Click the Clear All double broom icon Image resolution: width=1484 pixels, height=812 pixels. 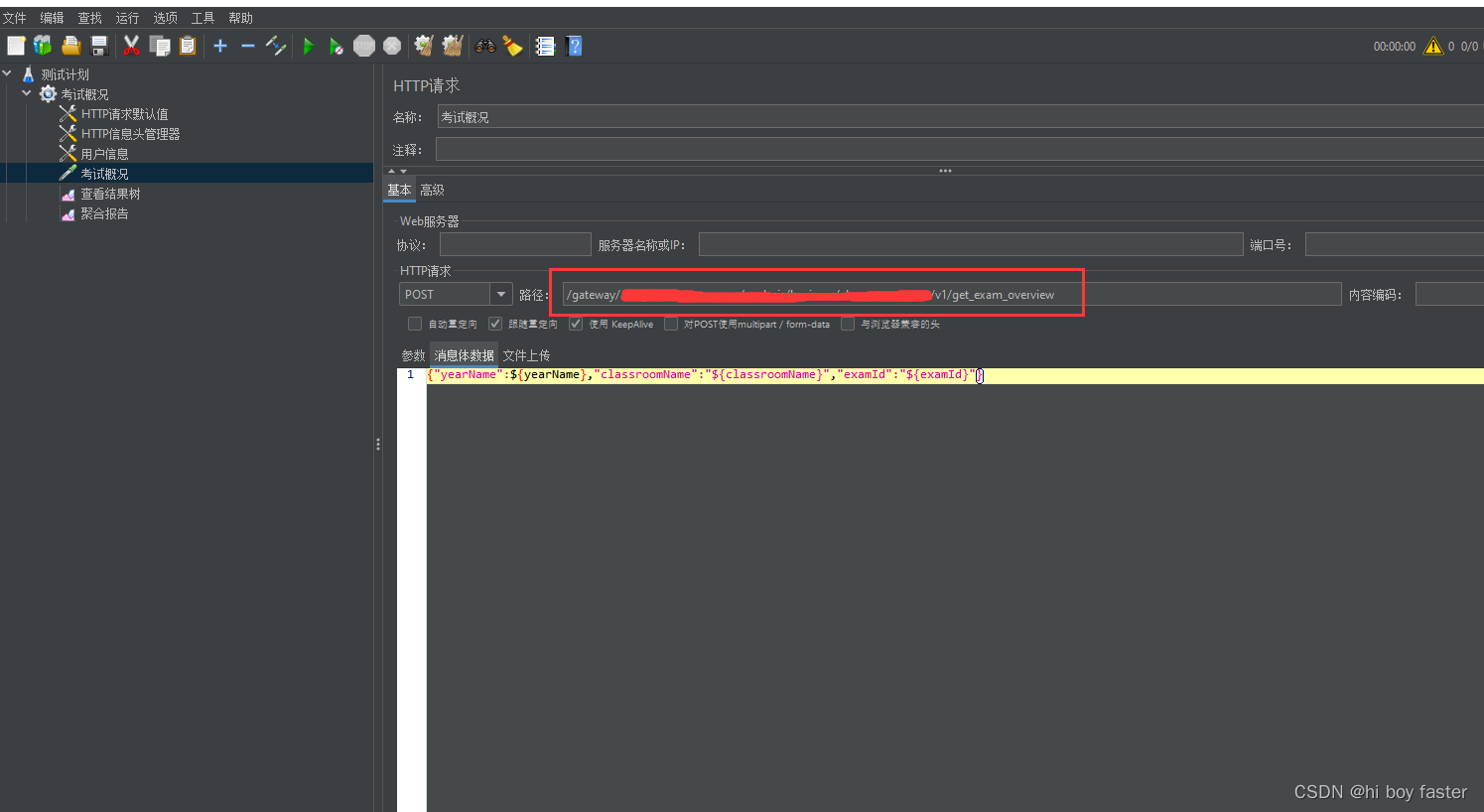(453, 46)
